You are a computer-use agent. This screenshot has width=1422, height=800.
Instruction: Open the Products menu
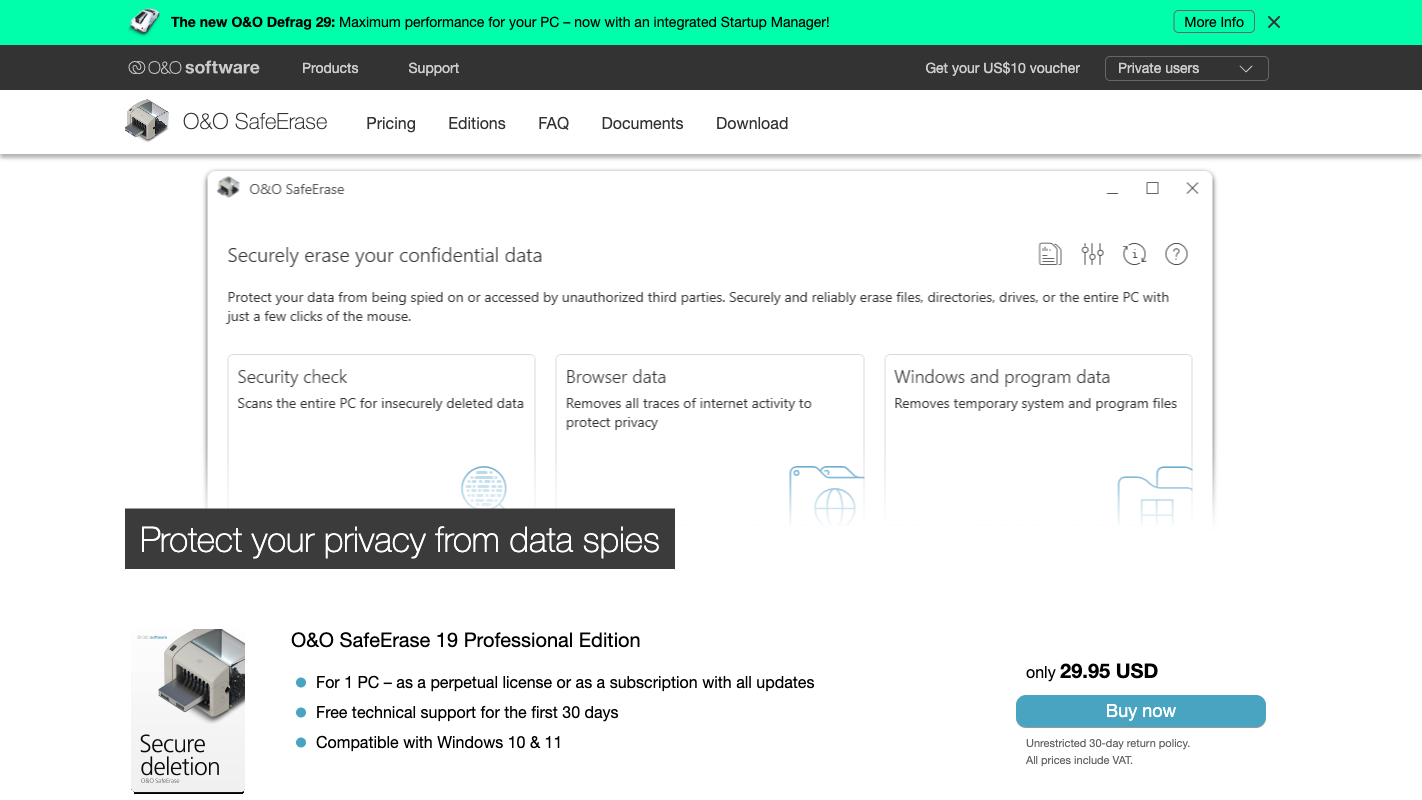(330, 68)
